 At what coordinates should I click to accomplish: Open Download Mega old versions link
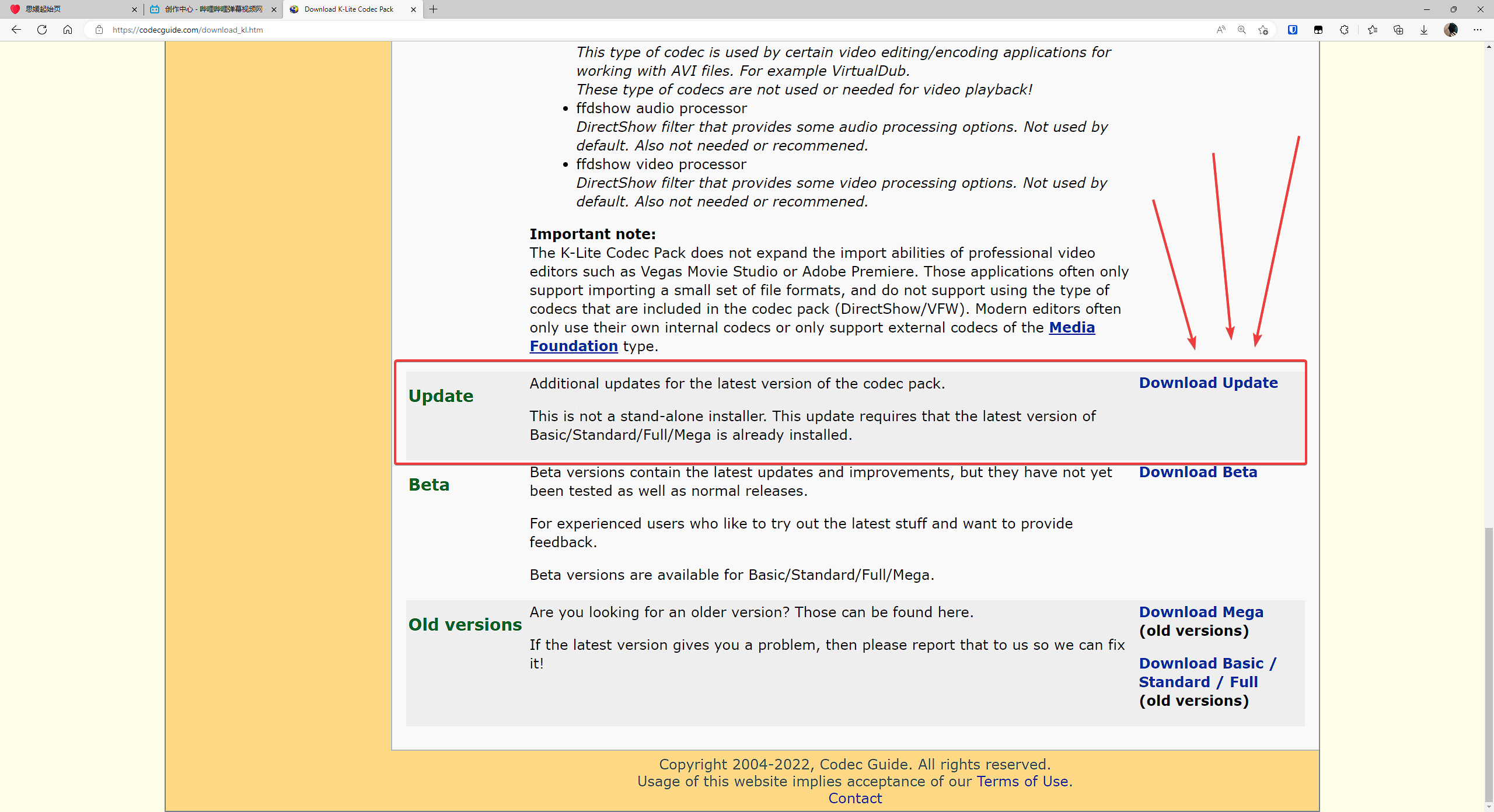click(x=1201, y=612)
